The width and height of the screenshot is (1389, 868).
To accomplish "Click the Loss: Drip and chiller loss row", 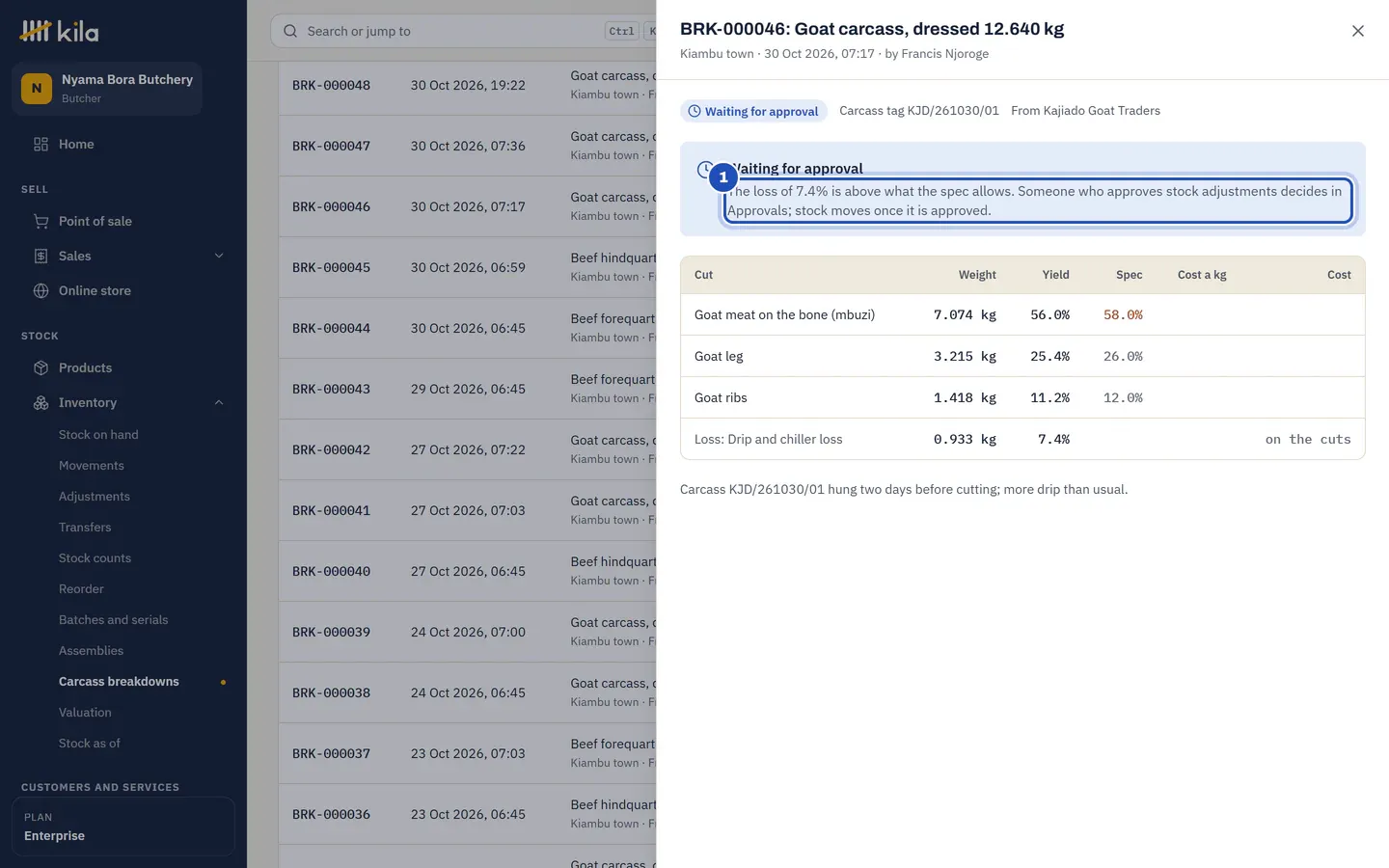I will coord(1022,439).
